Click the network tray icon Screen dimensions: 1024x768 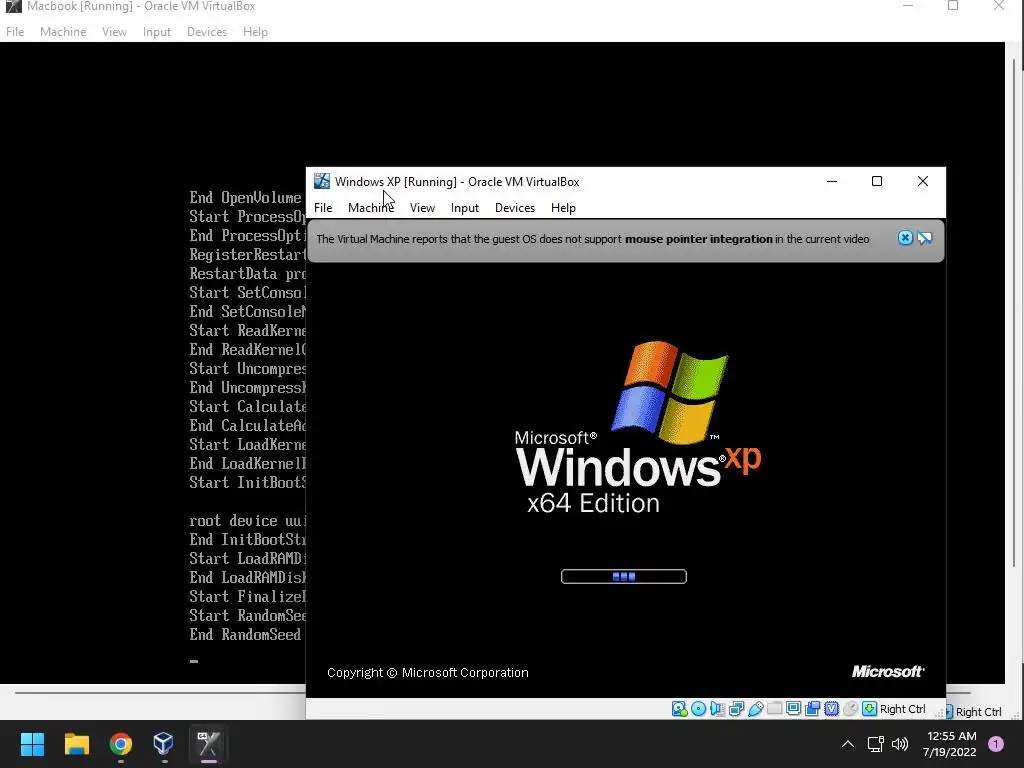coord(876,744)
